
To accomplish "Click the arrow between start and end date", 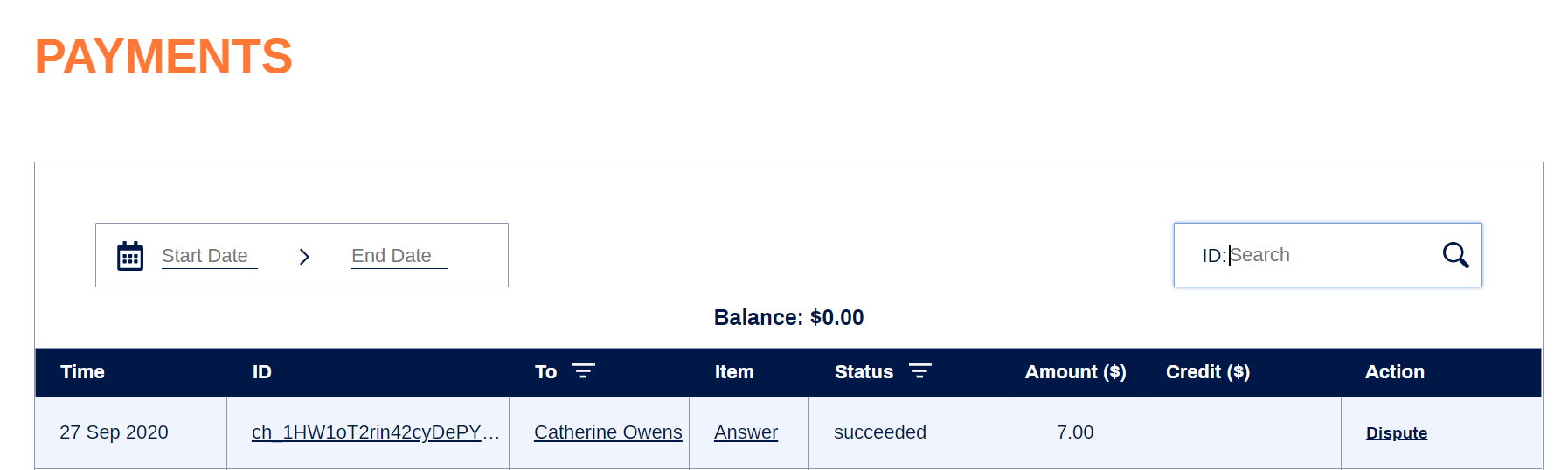I will (304, 257).
